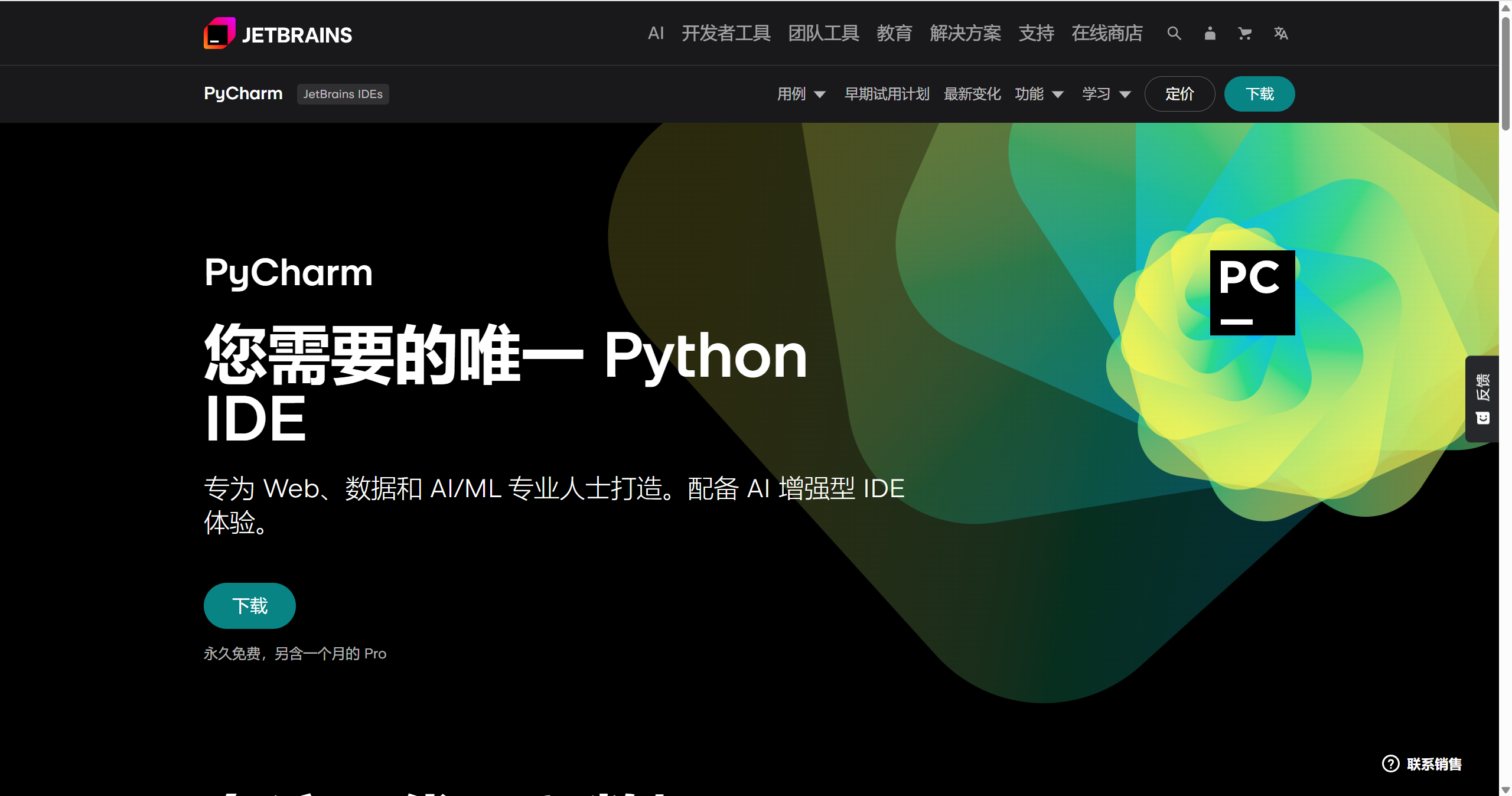Screen dimensions: 1512x796
Task: Click the language switcher icon
Action: [1280, 34]
